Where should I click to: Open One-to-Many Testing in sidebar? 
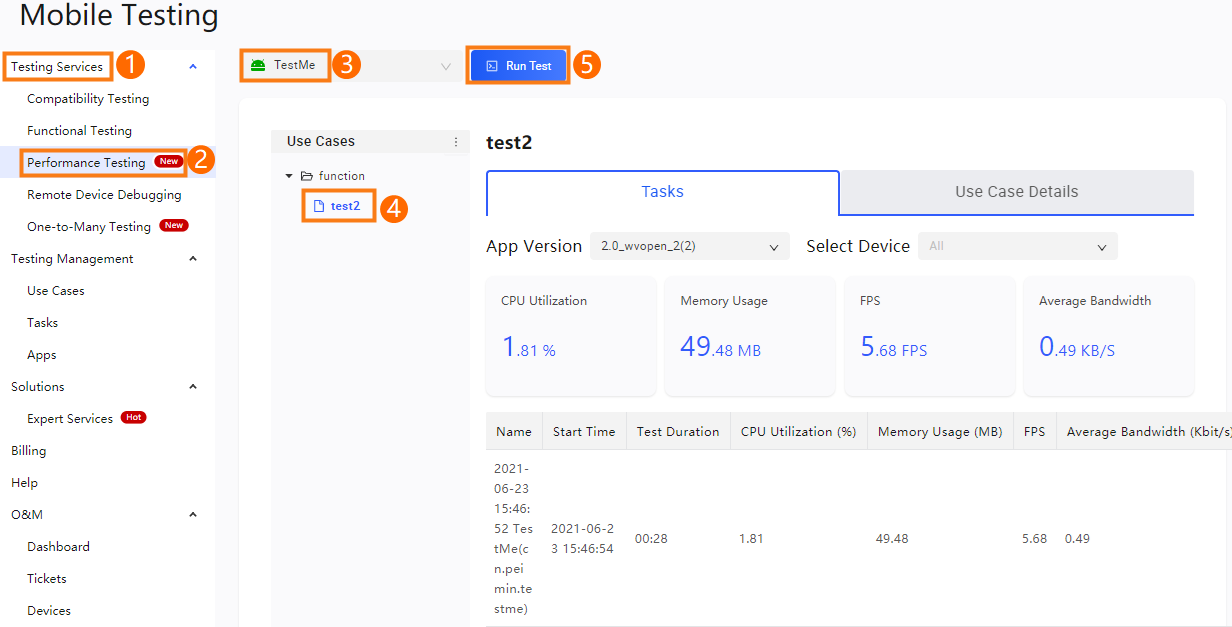[89, 227]
